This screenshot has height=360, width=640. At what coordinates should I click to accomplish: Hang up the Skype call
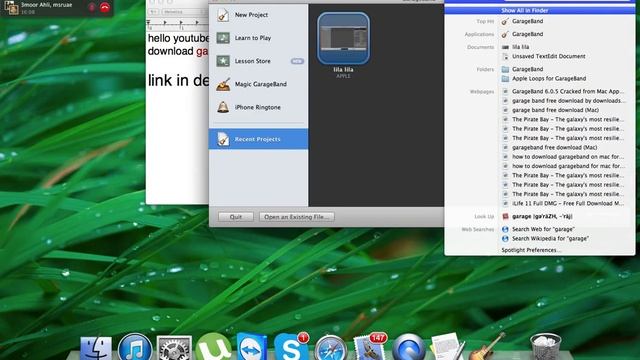[105, 7]
